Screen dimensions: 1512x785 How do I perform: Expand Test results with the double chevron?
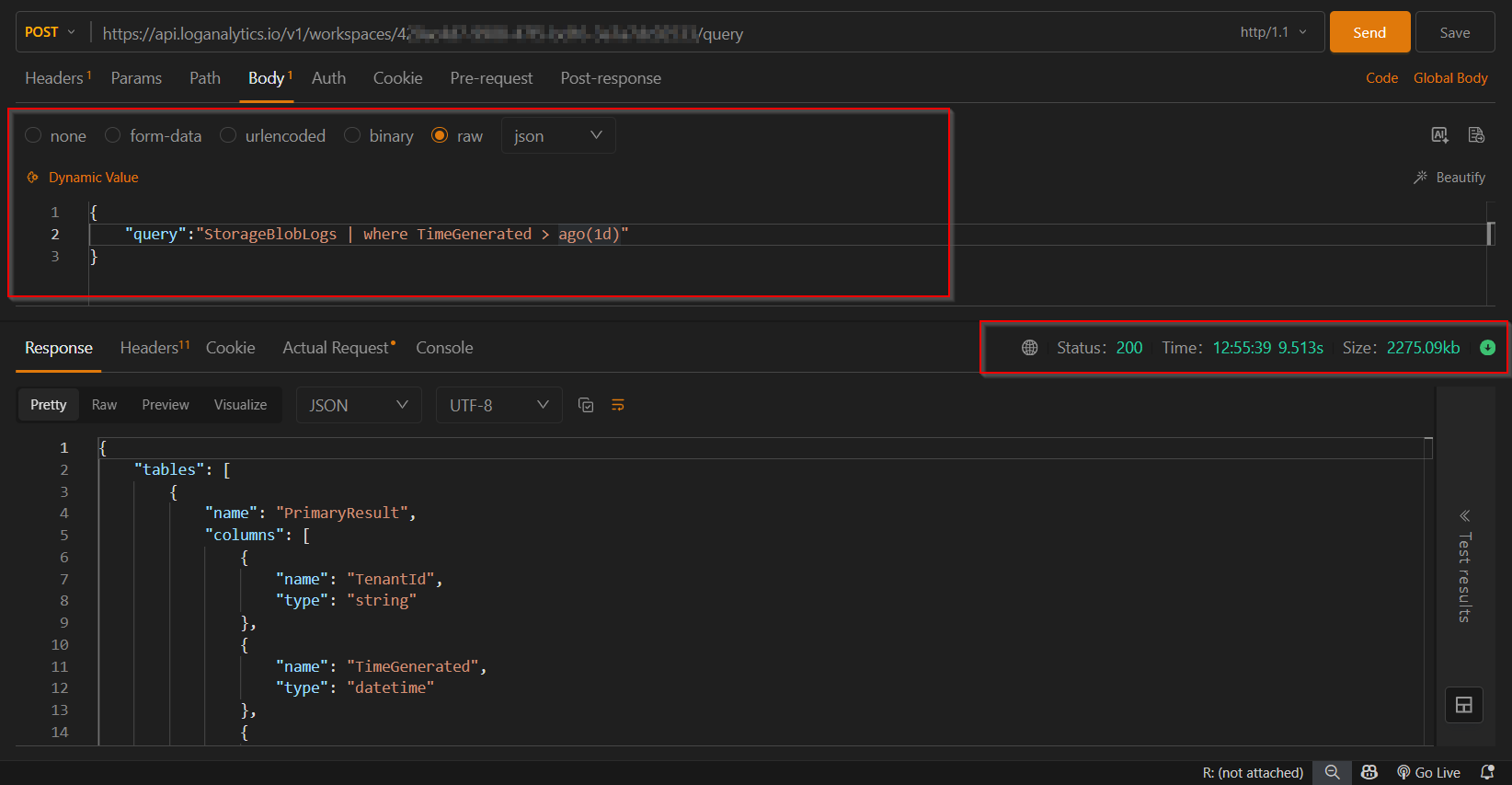[1464, 515]
